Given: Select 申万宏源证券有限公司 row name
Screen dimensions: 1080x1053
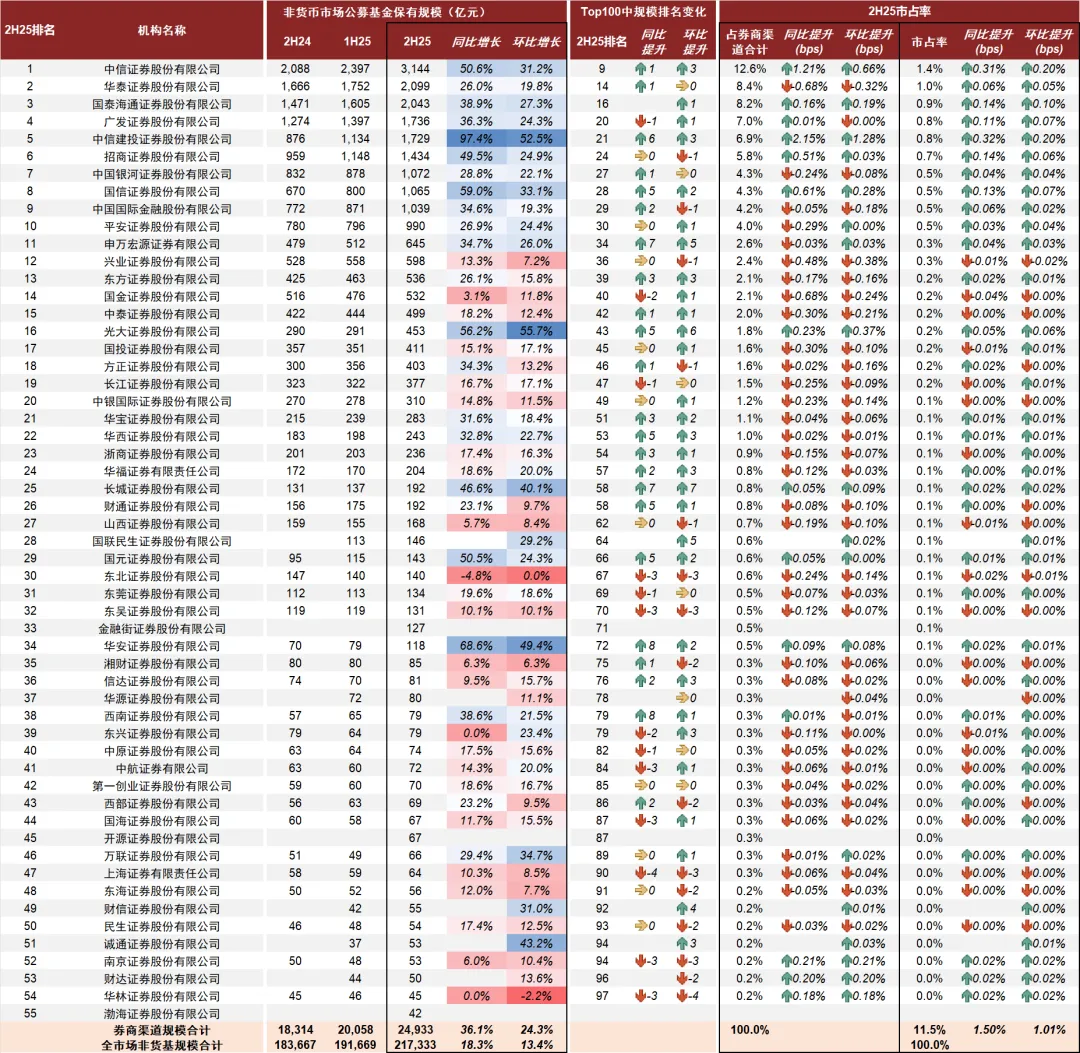Looking at the screenshot, I should (162, 244).
